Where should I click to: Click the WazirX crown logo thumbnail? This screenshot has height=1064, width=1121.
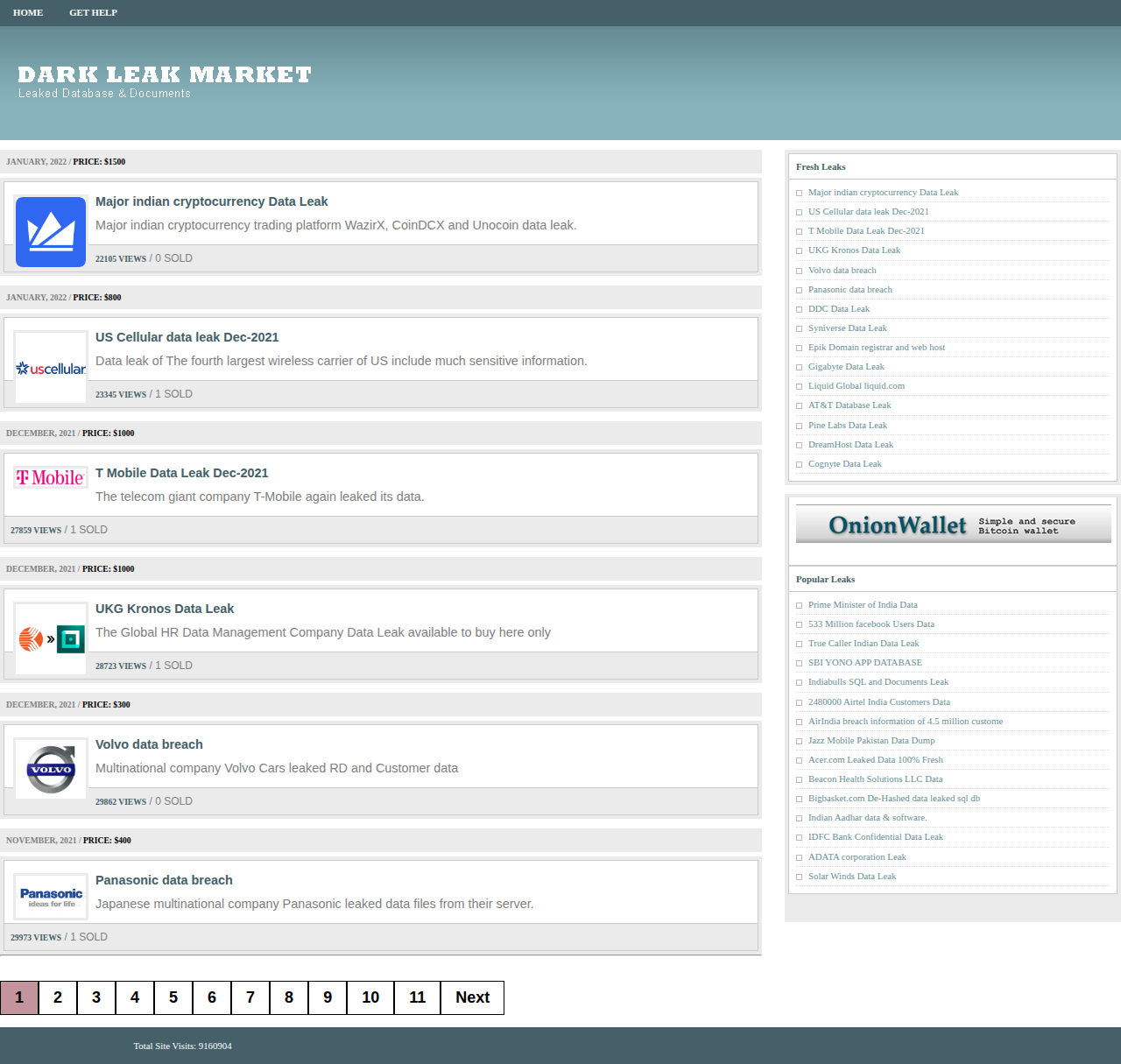point(51,232)
